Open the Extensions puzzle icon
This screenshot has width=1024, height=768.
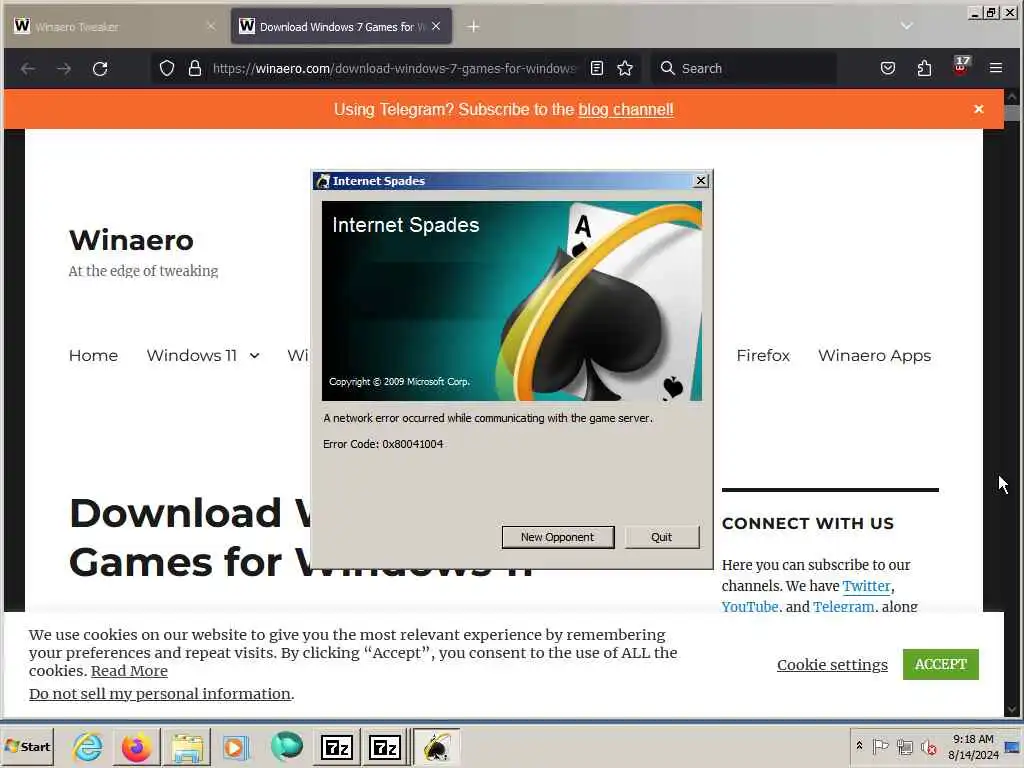[x=924, y=69]
